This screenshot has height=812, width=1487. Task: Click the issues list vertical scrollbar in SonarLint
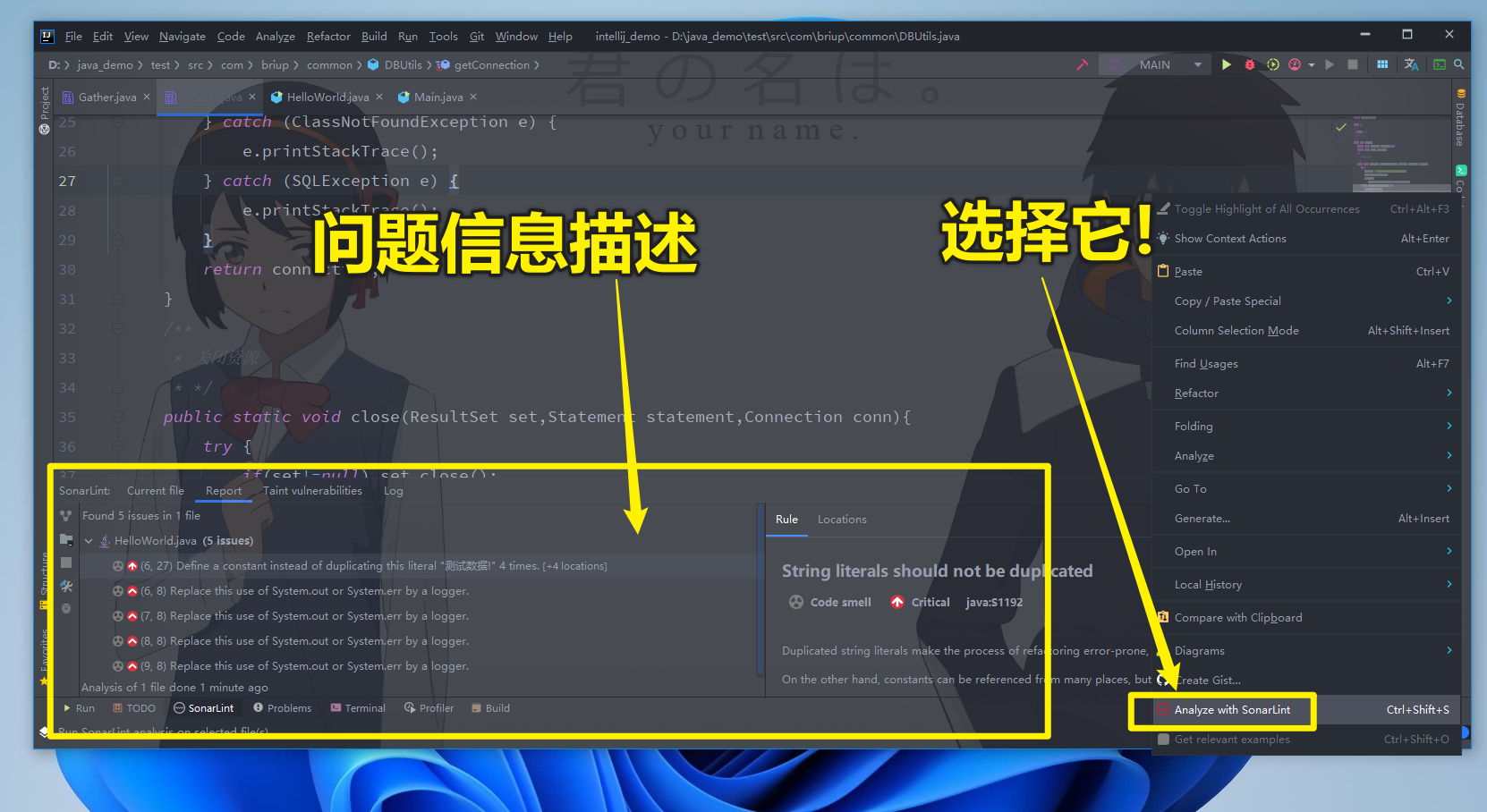tap(760, 590)
